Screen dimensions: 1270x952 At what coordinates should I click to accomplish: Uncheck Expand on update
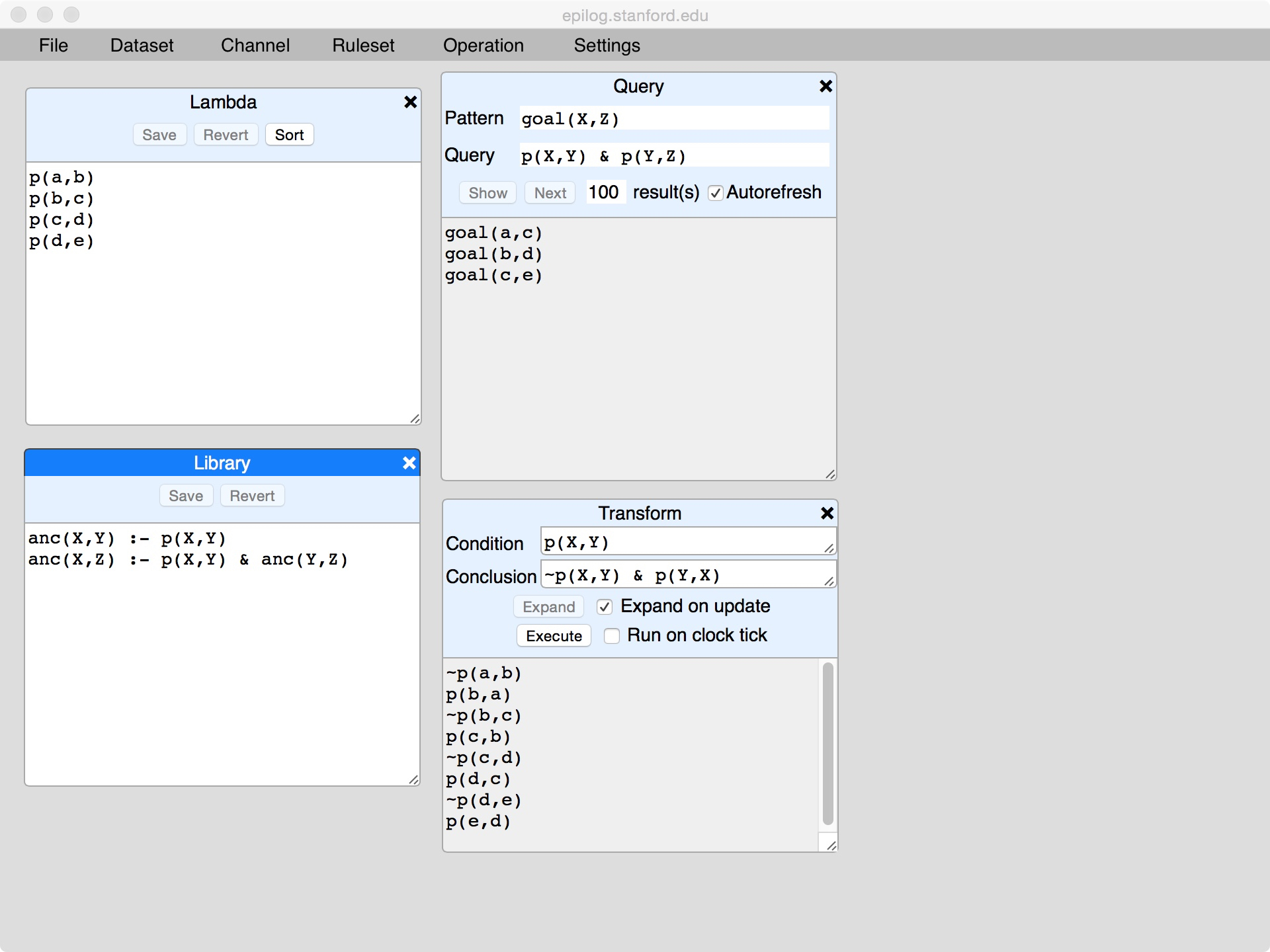(604, 607)
